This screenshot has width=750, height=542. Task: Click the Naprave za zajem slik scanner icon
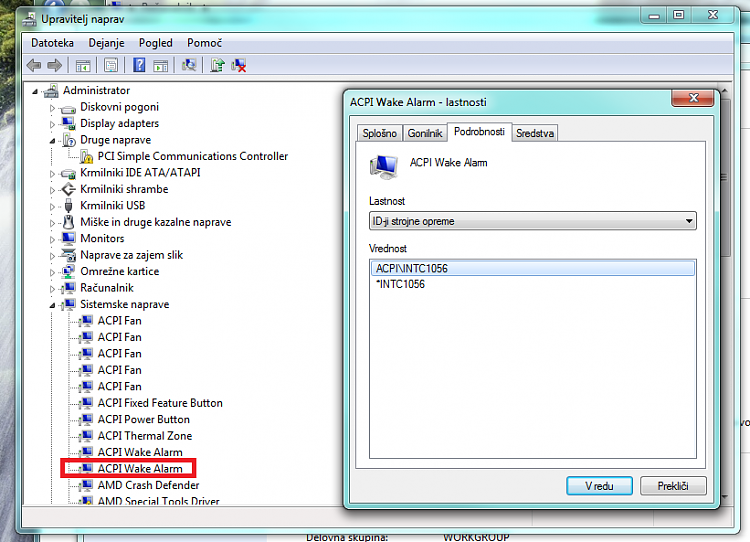(68, 255)
